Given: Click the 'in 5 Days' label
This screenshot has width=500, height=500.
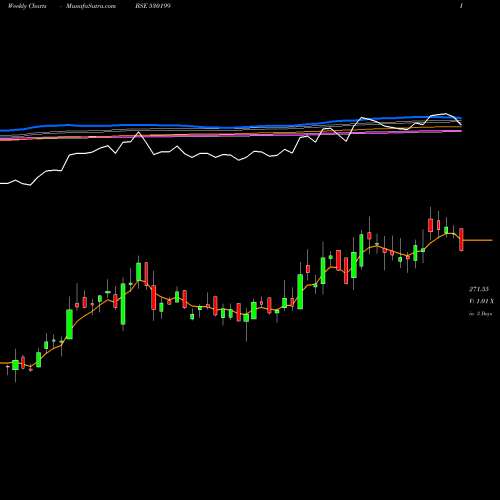Looking at the screenshot, I should pyautogui.click(x=481, y=314).
